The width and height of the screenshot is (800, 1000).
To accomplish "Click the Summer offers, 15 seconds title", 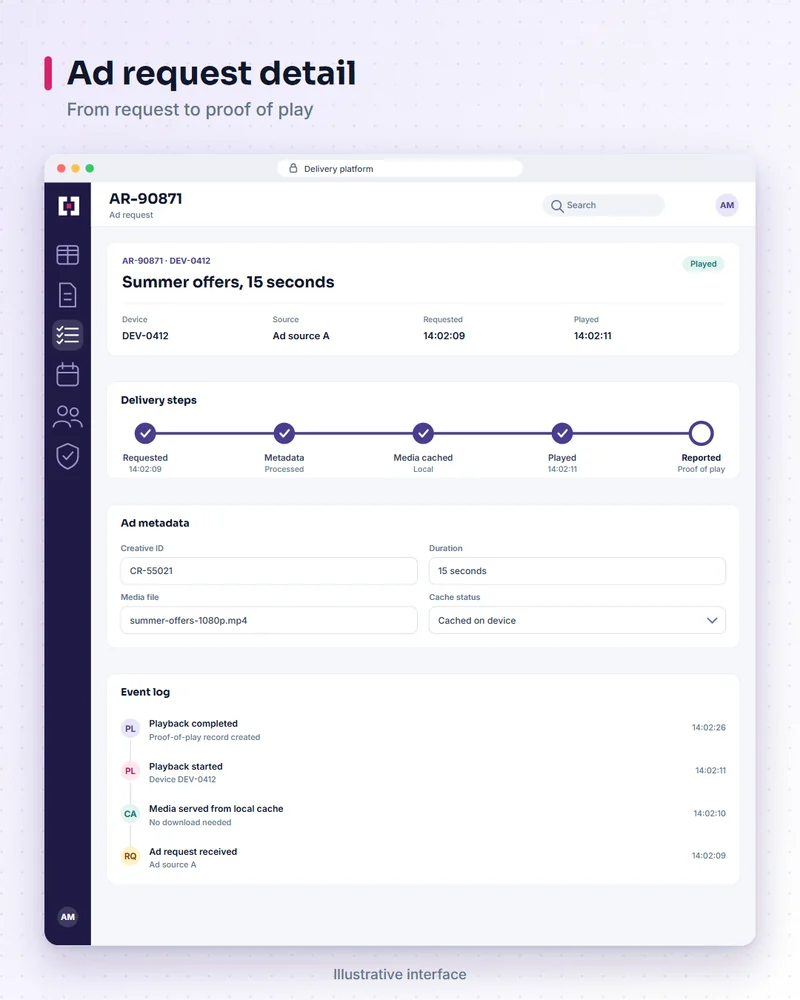I will tap(228, 282).
